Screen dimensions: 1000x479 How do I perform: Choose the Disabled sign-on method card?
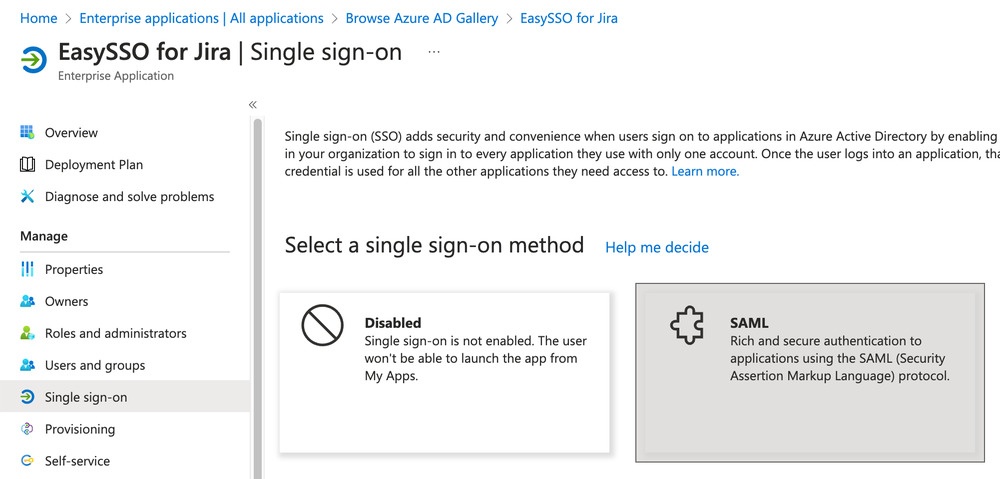pos(445,372)
